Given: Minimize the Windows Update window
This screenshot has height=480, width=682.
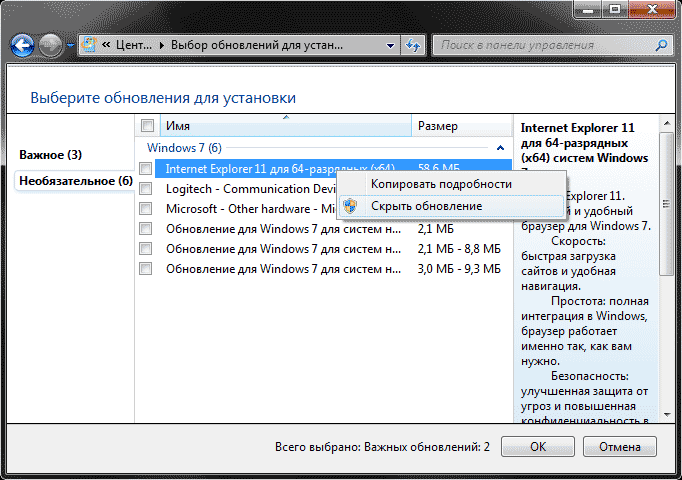Looking at the screenshot, I should (x=588, y=9).
